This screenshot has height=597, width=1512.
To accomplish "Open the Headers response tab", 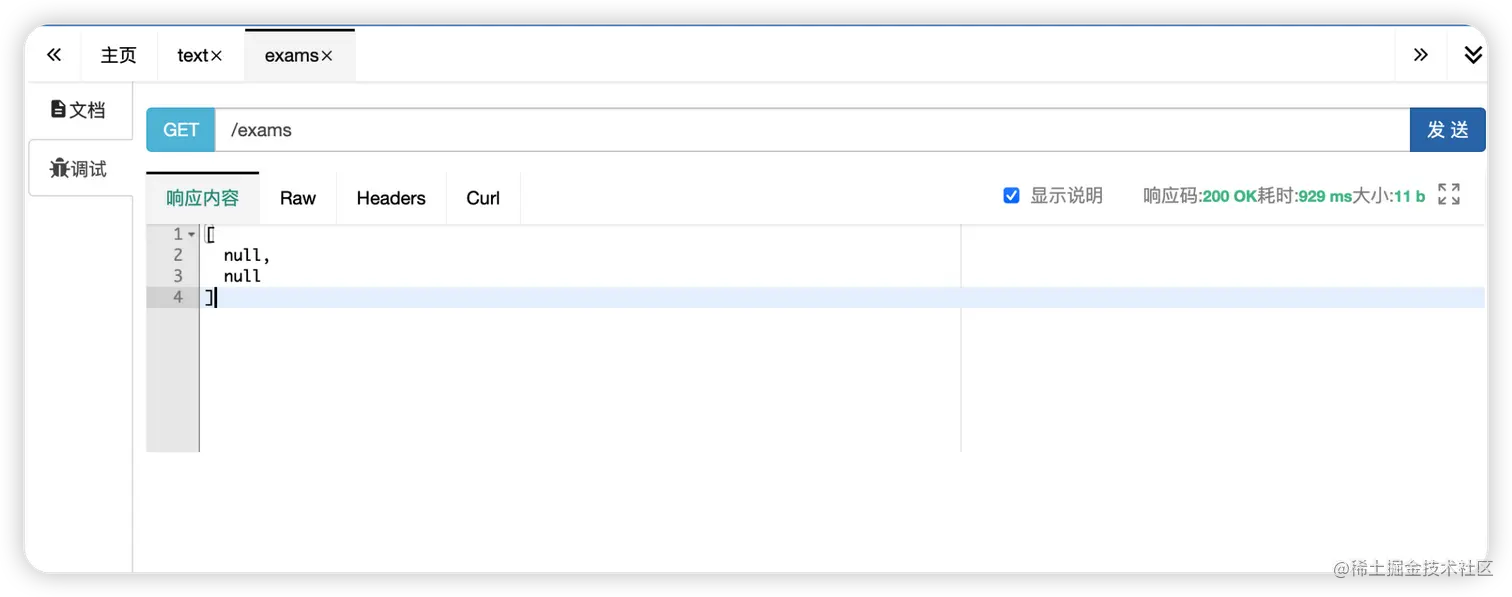I will [391, 198].
